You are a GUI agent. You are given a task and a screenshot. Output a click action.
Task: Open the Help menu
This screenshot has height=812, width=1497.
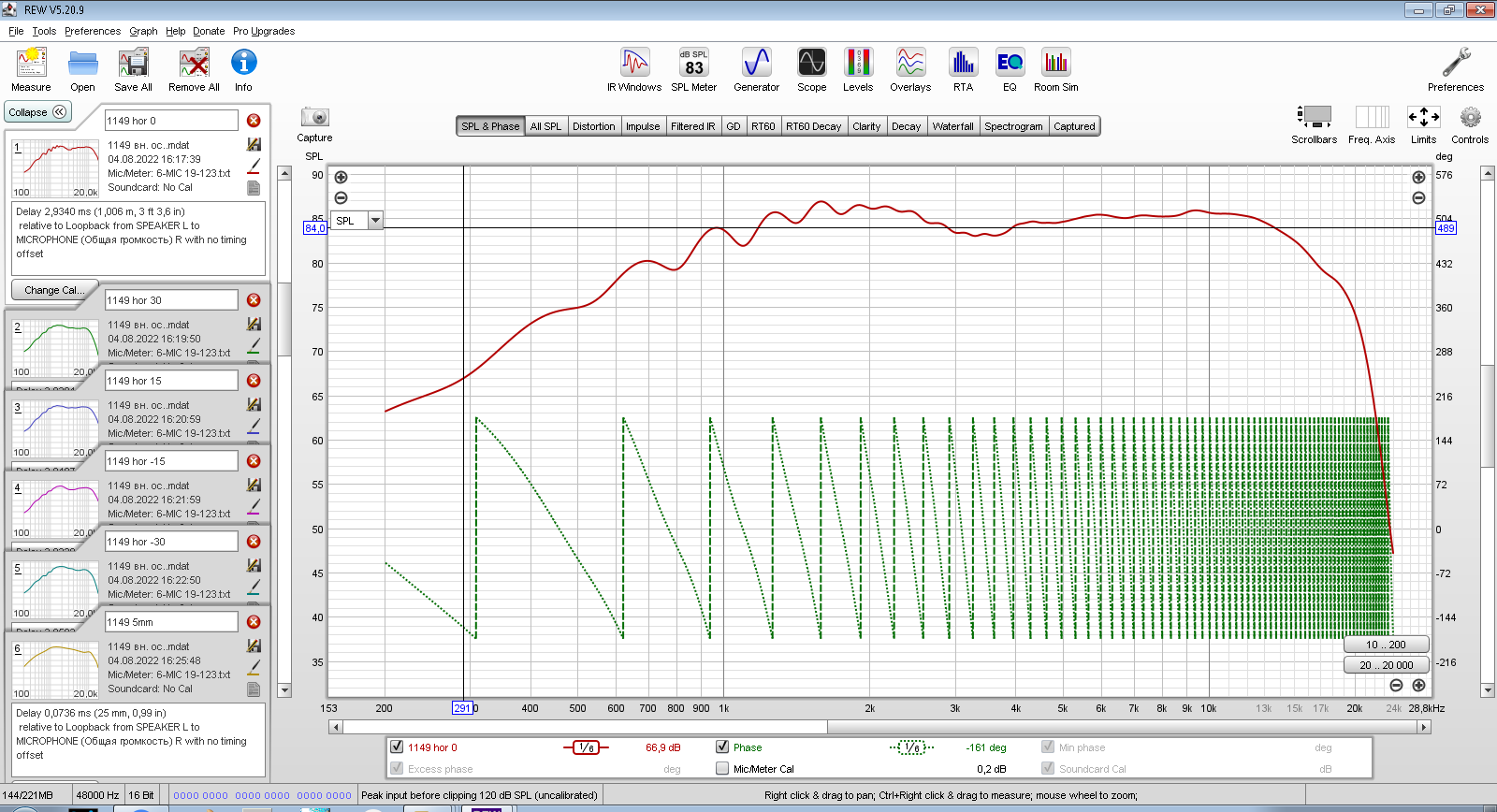click(175, 31)
